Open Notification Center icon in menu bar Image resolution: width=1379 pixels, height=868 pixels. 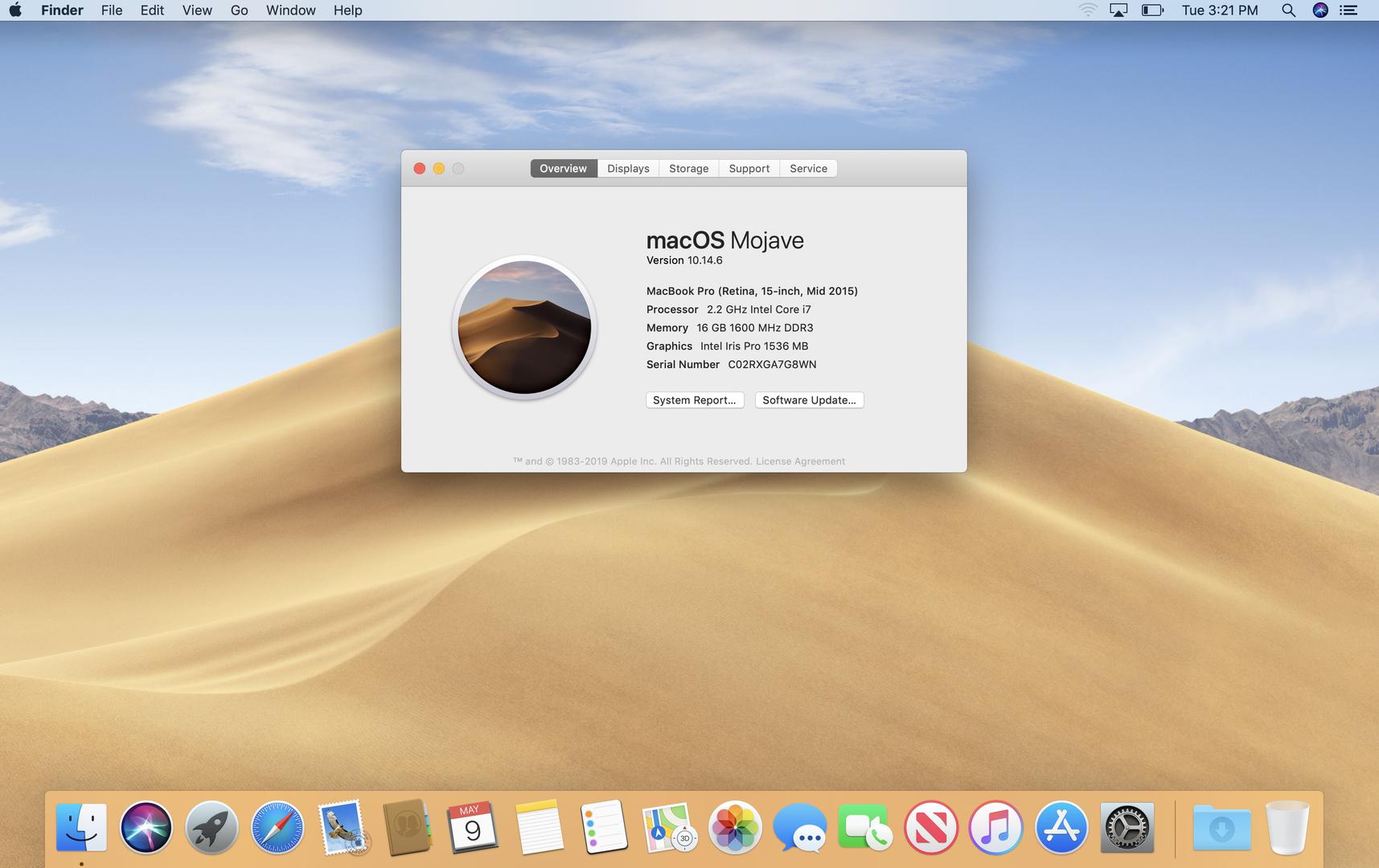(1348, 10)
